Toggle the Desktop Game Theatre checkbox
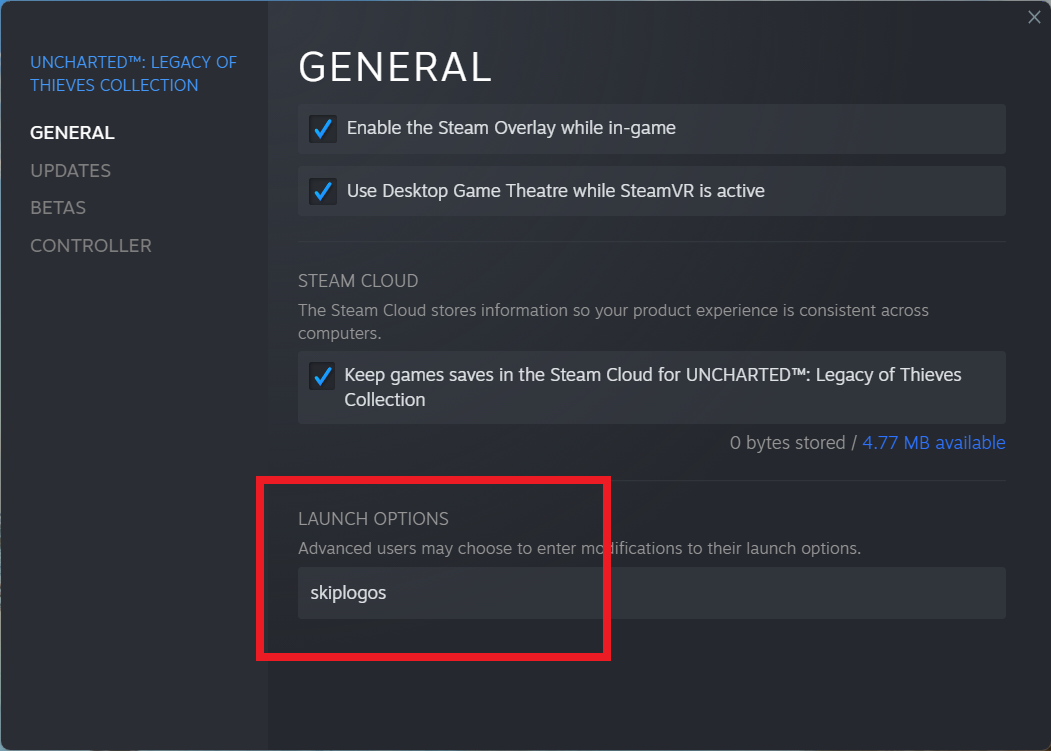Viewport: 1051px width, 751px height. [x=322, y=191]
